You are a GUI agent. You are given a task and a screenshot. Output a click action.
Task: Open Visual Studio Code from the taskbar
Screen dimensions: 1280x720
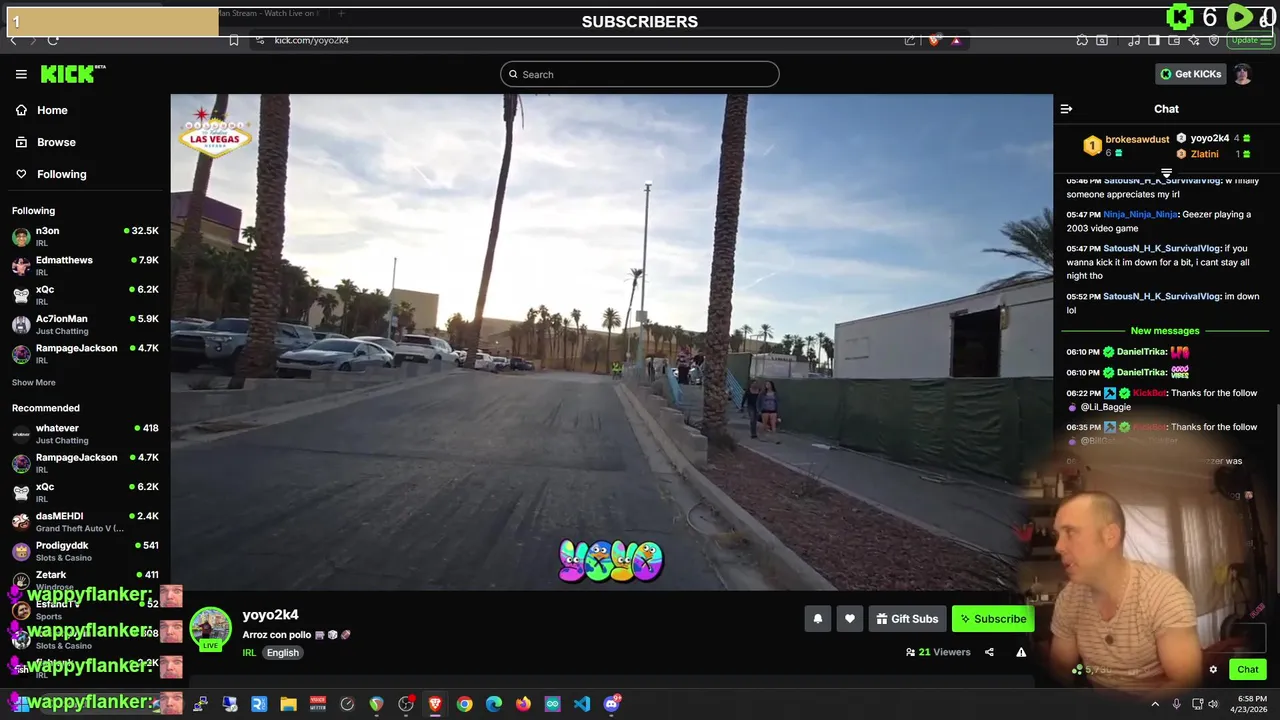(x=582, y=704)
